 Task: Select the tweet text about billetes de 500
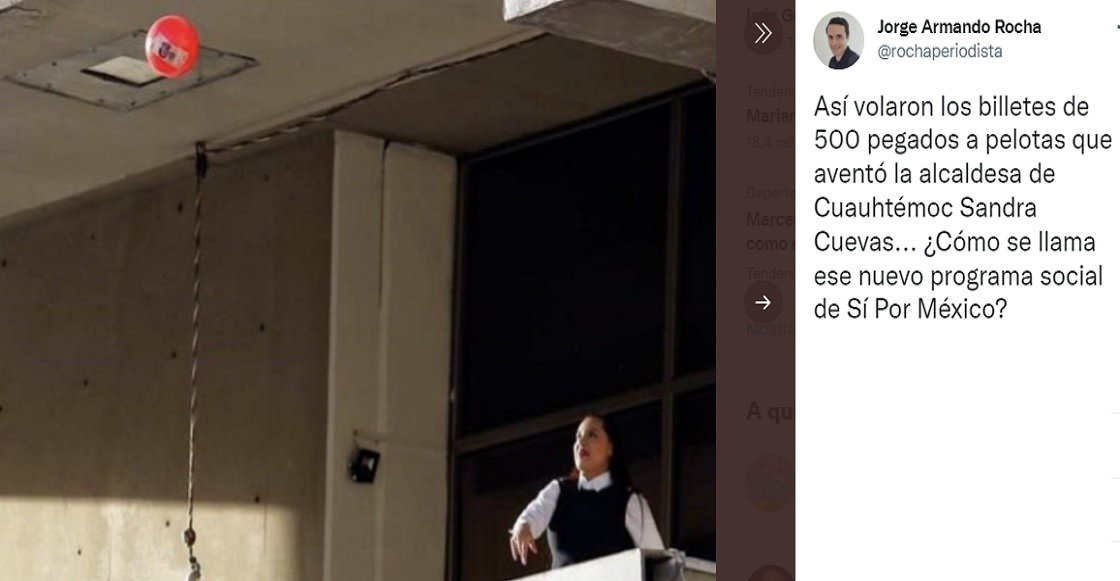coord(962,208)
